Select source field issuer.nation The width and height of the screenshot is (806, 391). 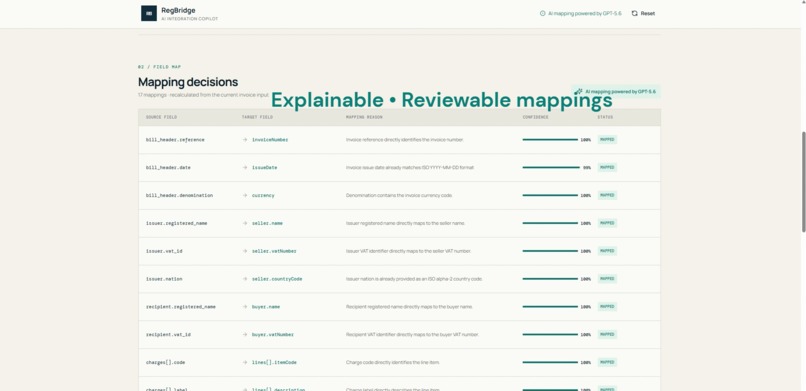164,278
